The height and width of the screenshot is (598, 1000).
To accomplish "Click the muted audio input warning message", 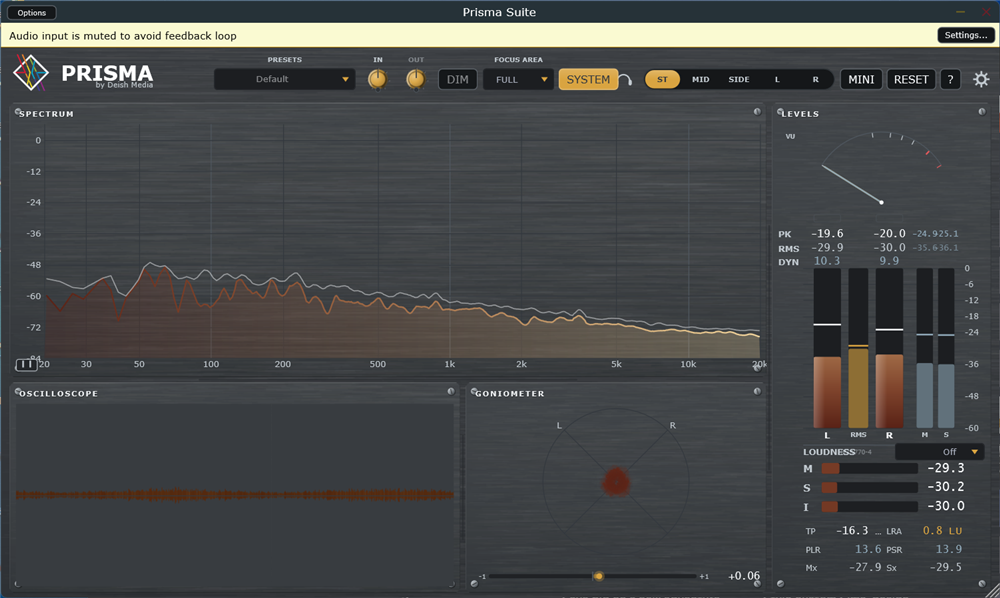I will (122, 36).
